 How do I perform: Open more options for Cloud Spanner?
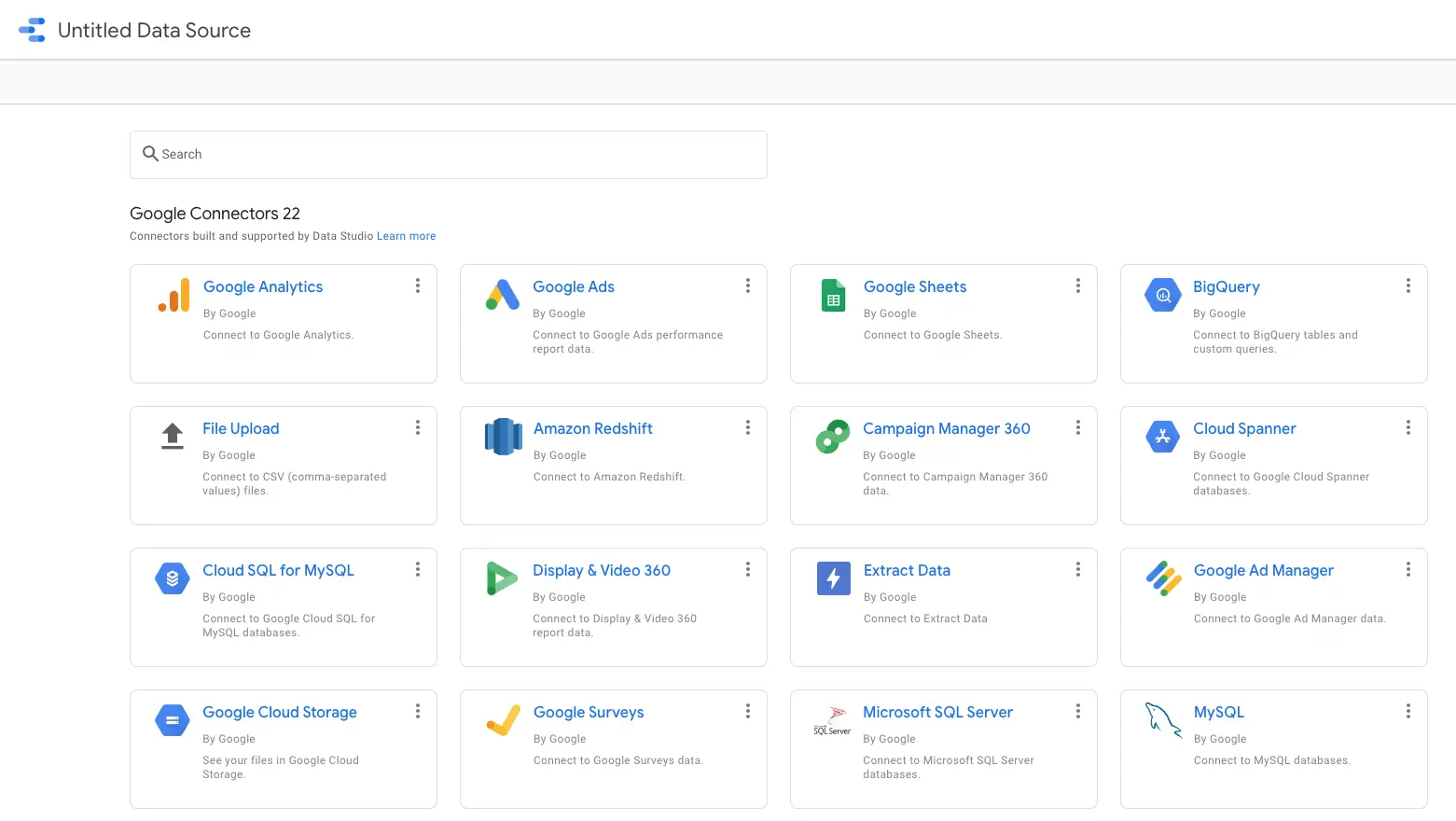pos(1408,427)
